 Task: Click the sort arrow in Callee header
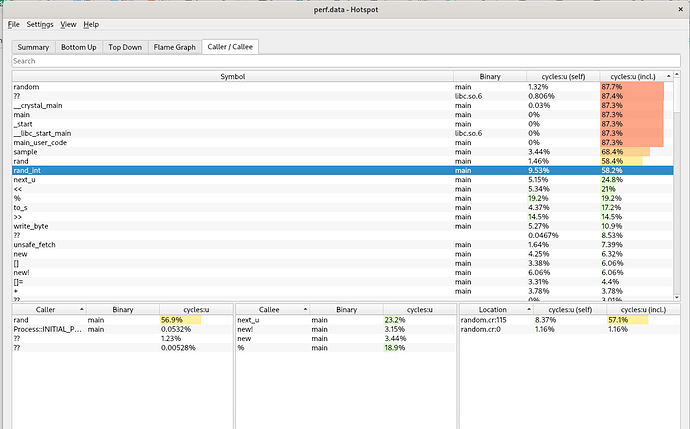point(305,309)
